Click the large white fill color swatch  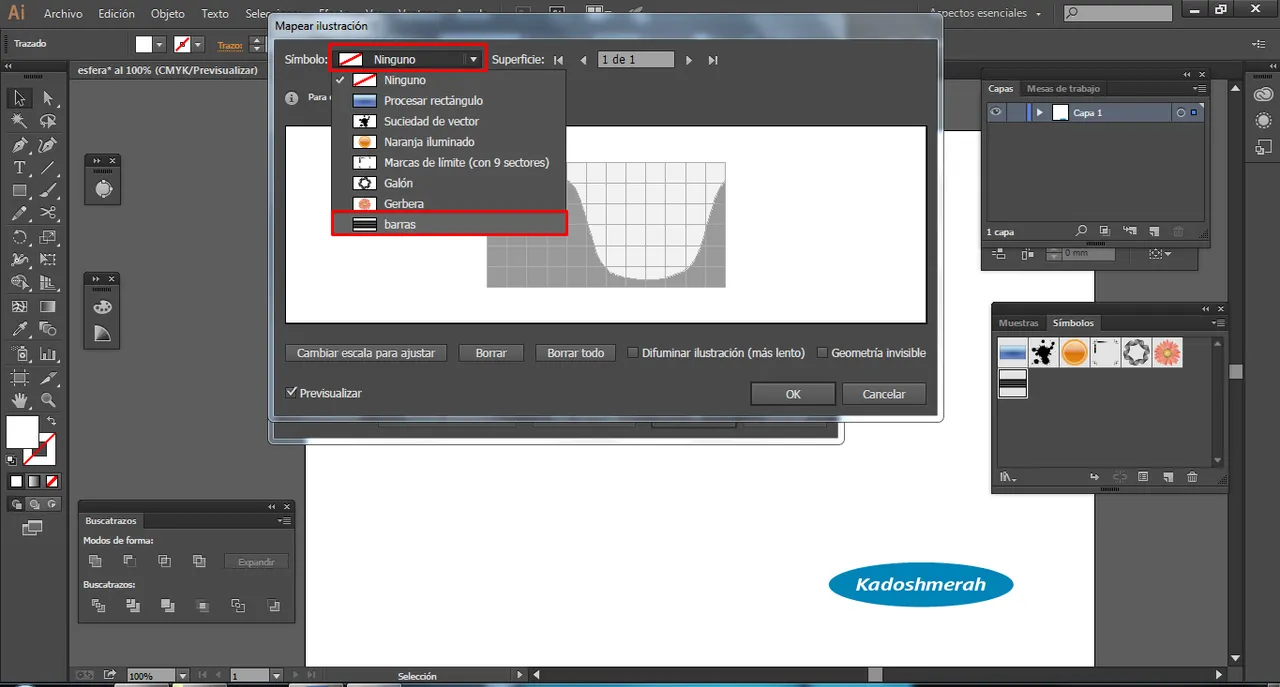pyautogui.click(x=22, y=432)
